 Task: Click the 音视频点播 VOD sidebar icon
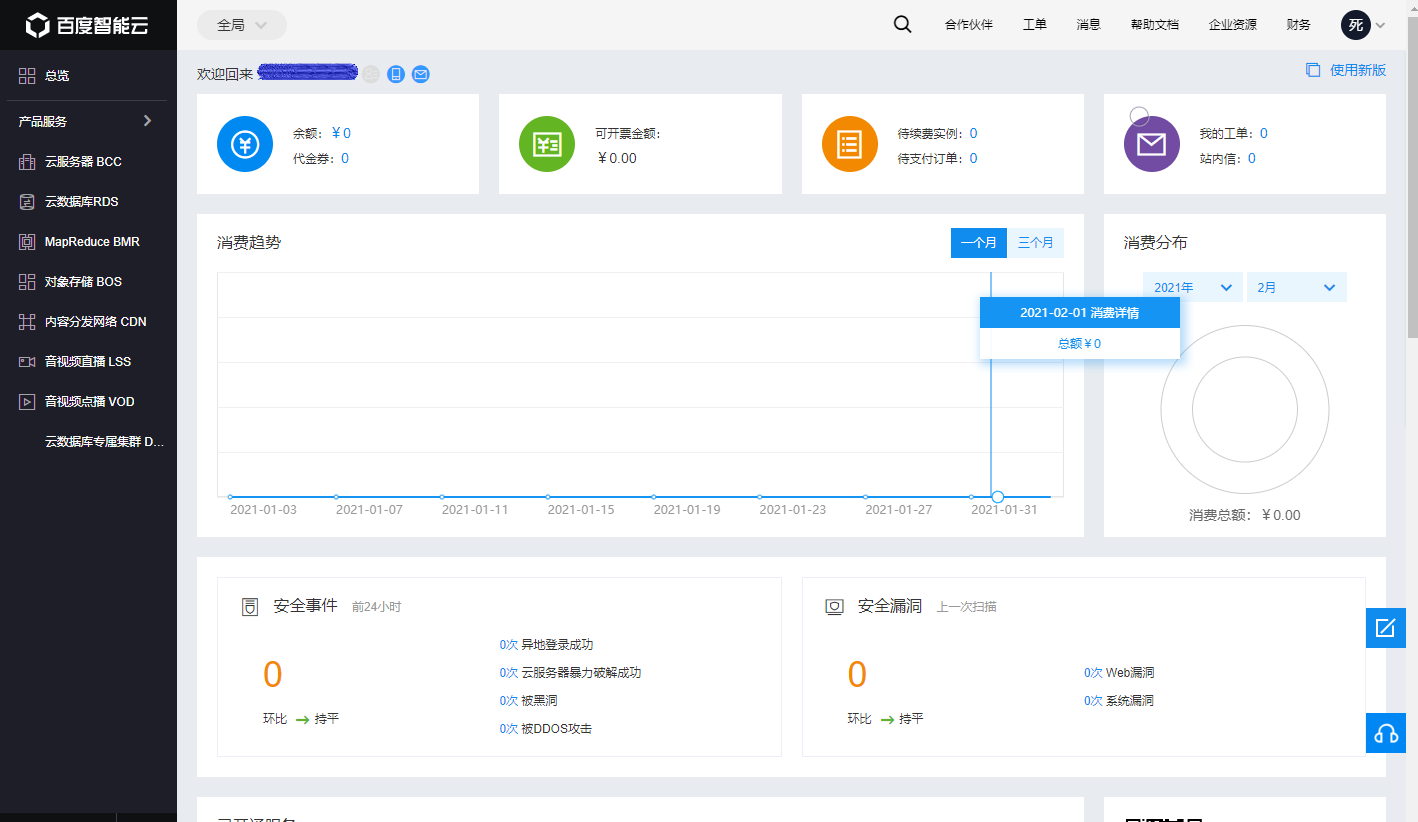coord(27,401)
